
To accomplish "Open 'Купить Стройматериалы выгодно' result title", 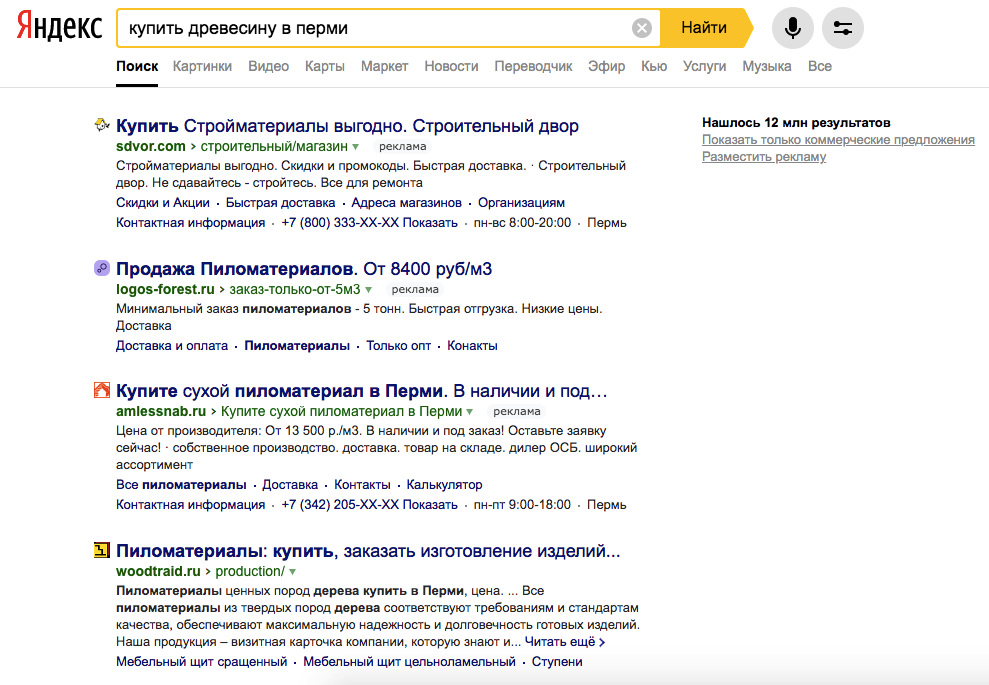I will [x=347, y=126].
